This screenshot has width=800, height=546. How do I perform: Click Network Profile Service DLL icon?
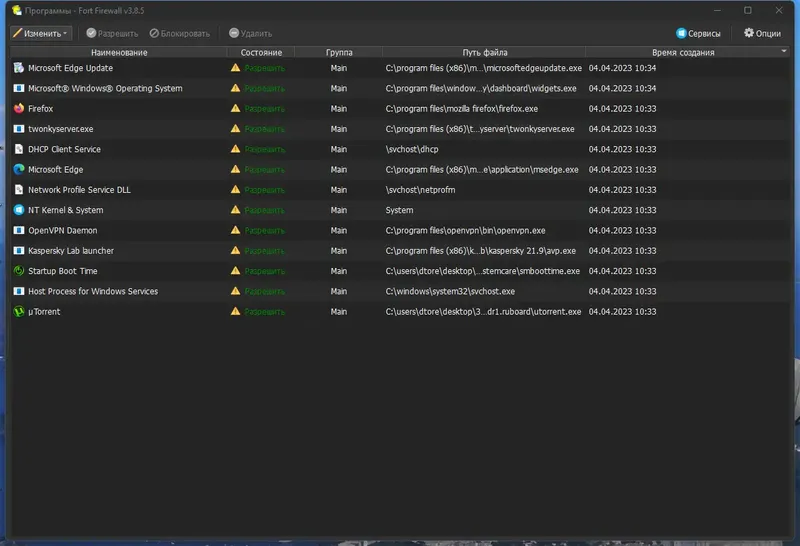[x=19, y=190]
